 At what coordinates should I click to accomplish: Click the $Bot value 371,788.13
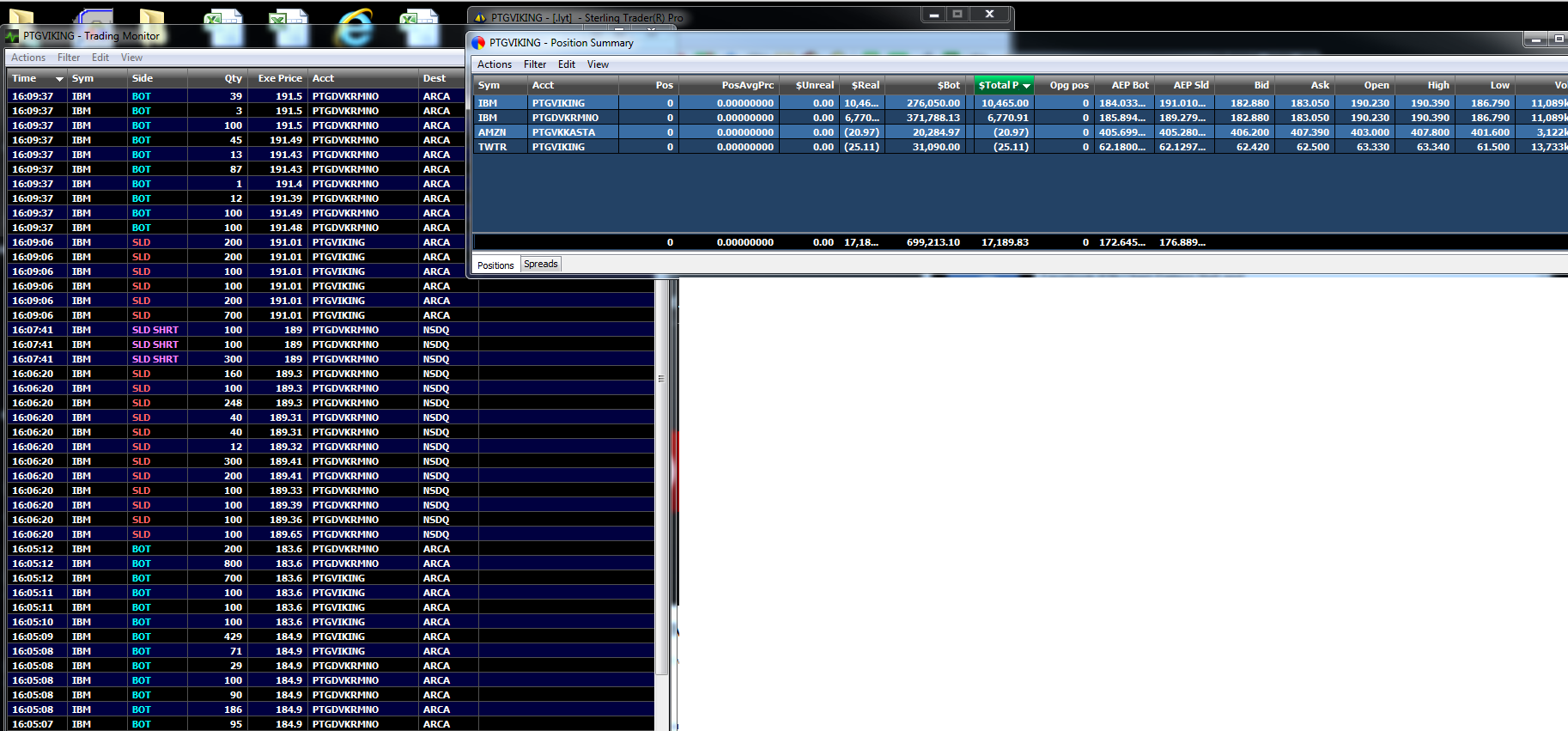(933, 118)
